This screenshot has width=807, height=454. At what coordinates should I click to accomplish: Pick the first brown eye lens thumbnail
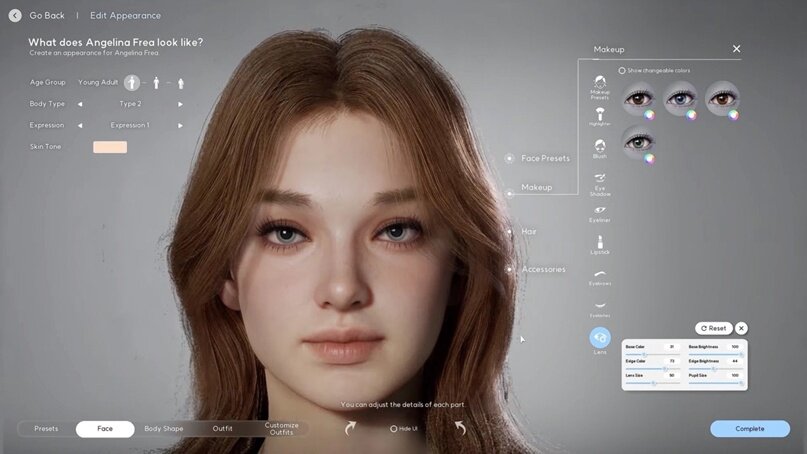(638, 98)
